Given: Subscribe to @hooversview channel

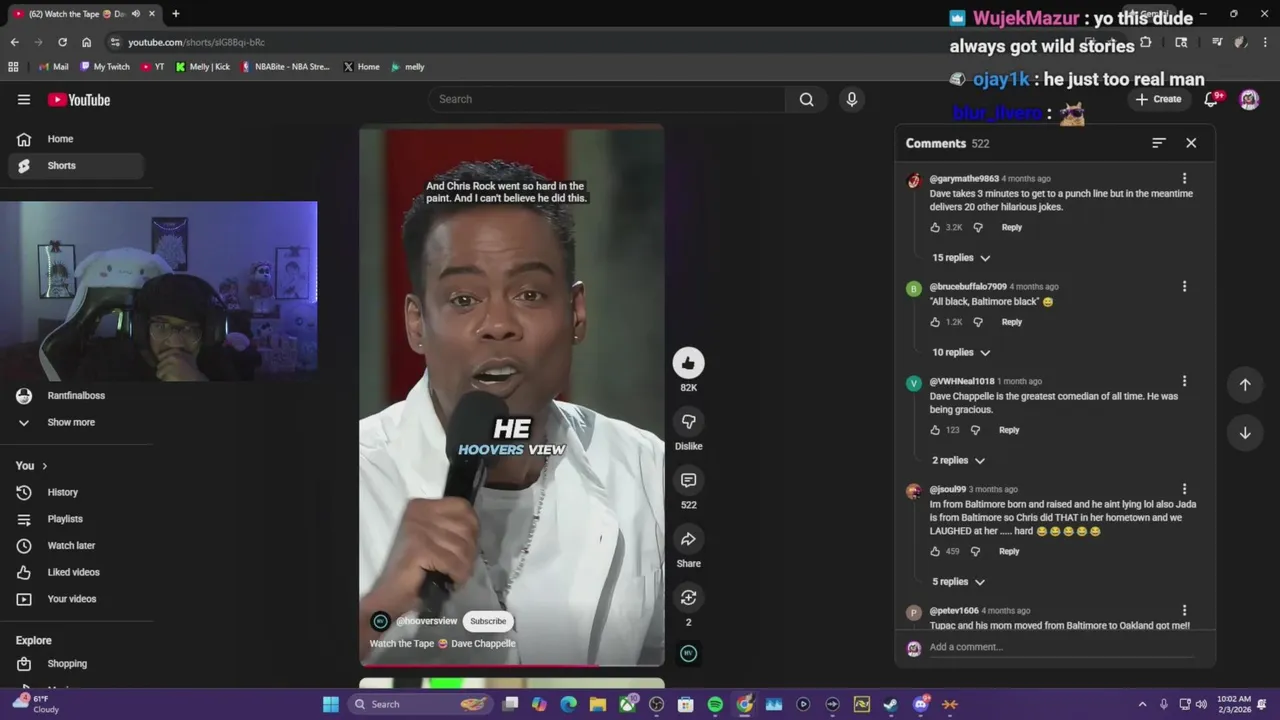Looking at the screenshot, I should [488, 621].
